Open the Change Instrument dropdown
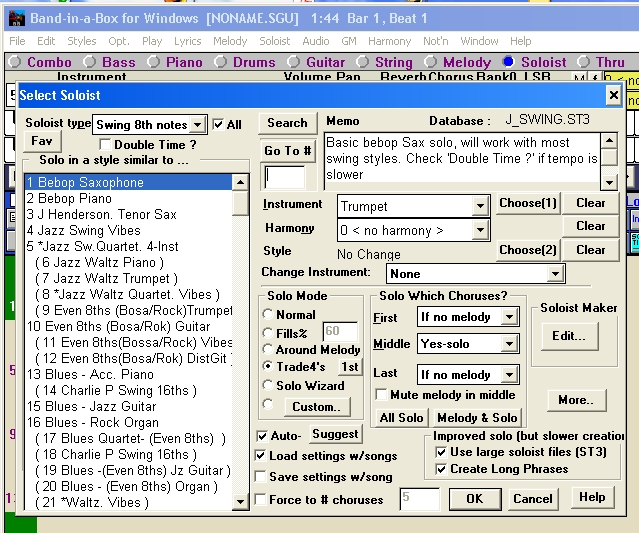The width and height of the screenshot is (639, 533). point(555,273)
